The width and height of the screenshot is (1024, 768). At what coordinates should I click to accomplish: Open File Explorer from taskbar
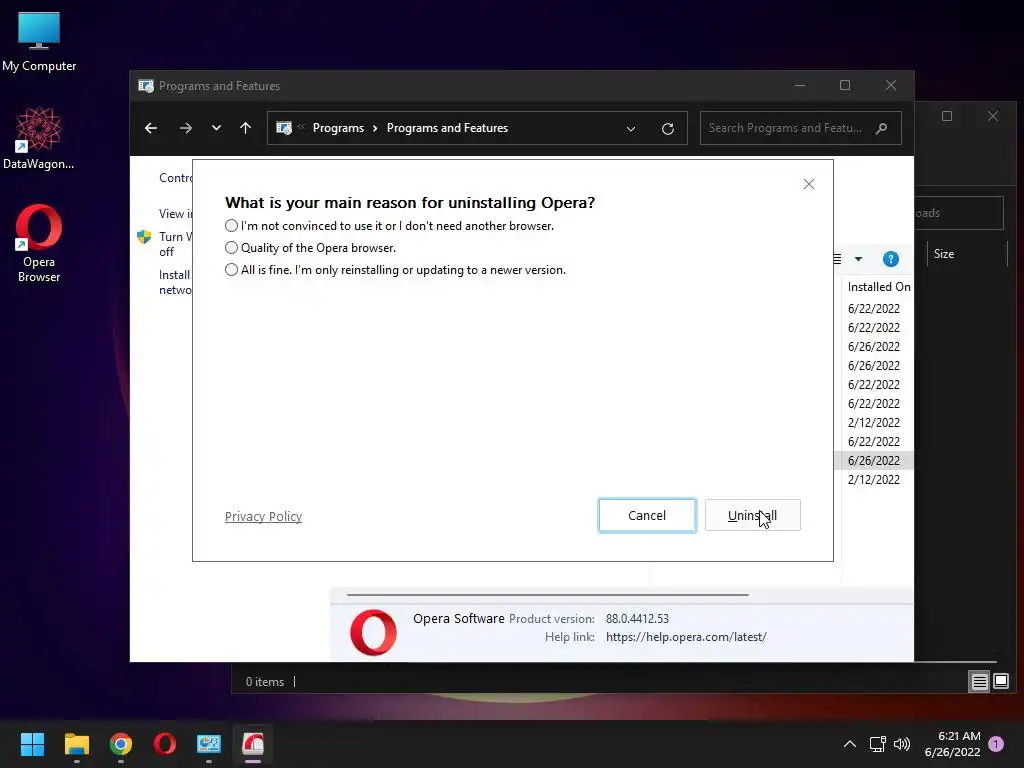(x=76, y=744)
